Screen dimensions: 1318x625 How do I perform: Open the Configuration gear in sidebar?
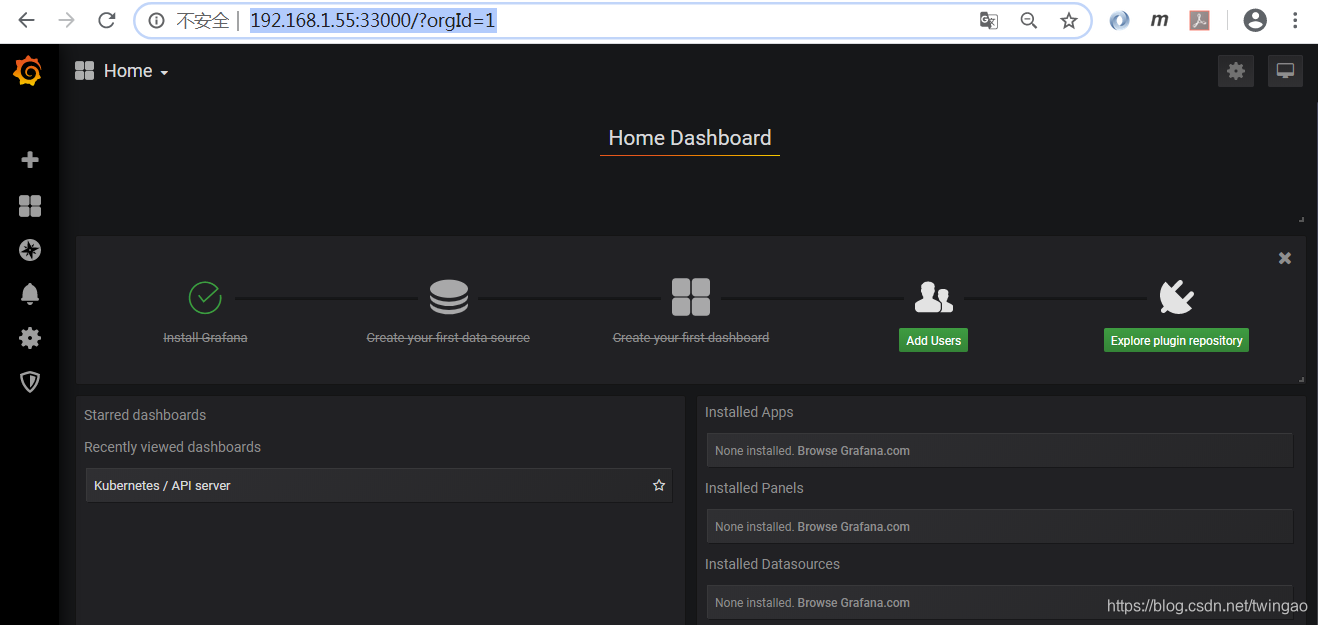[30, 338]
